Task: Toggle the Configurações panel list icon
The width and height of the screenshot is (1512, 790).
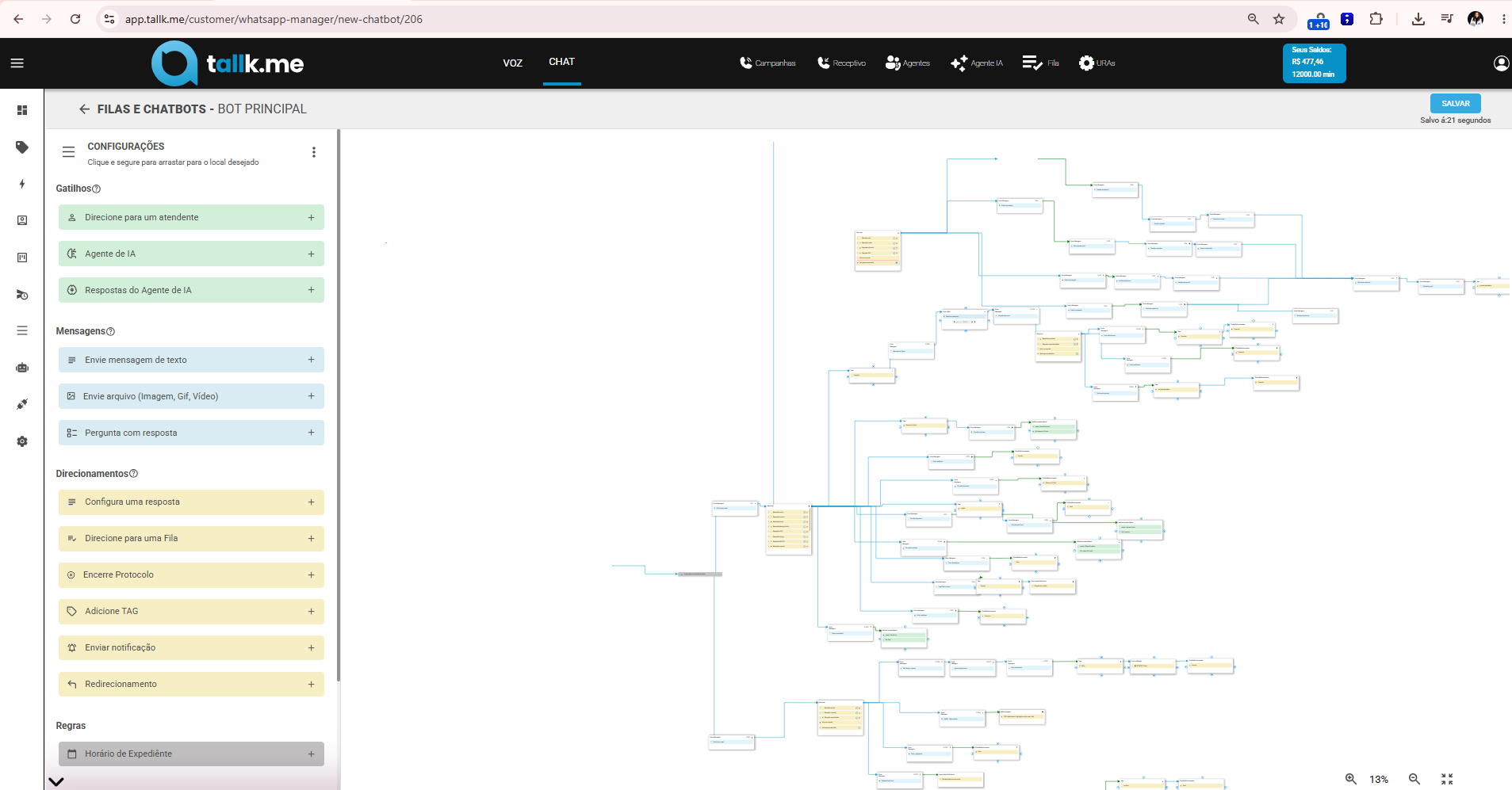Action: [69, 151]
